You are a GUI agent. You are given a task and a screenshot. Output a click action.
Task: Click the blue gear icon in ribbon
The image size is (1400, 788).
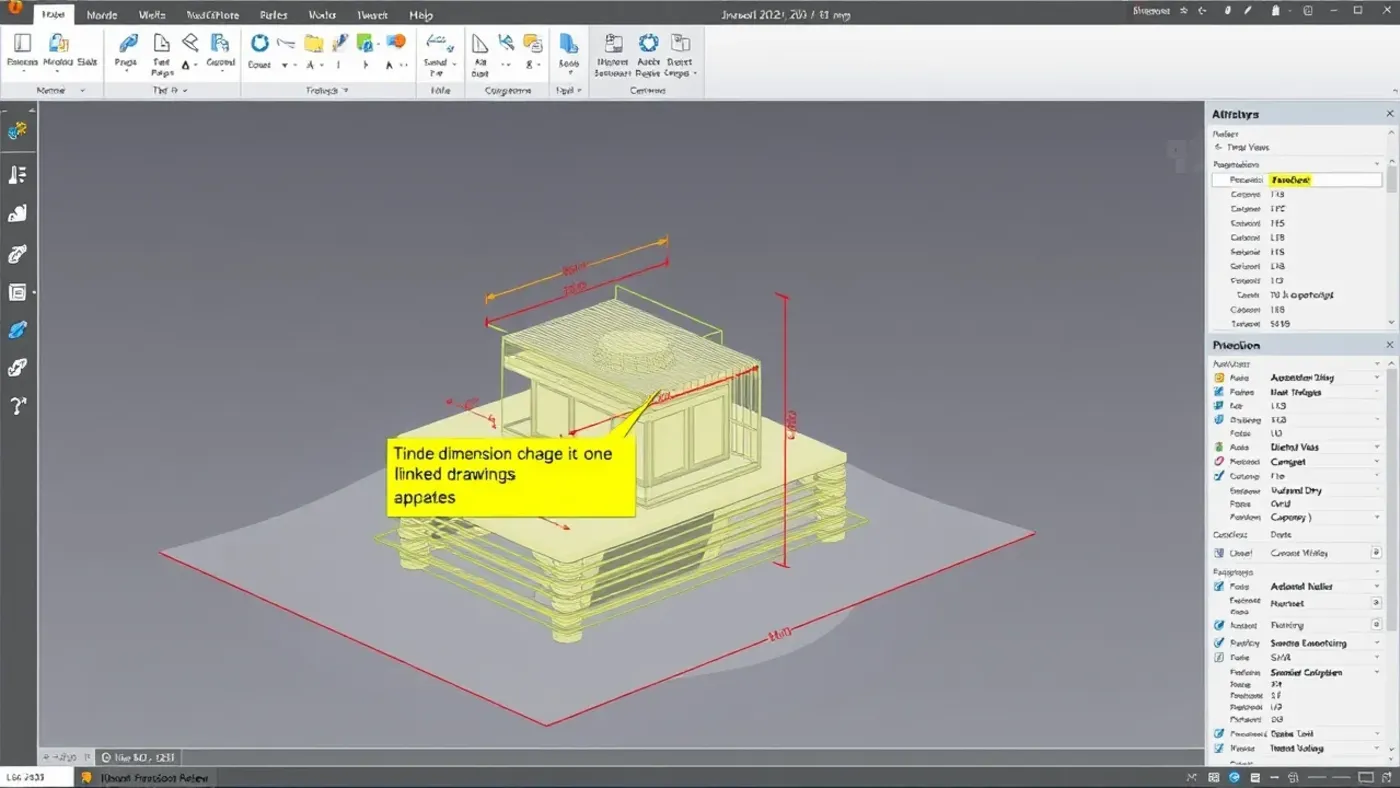pyautogui.click(x=648, y=42)
